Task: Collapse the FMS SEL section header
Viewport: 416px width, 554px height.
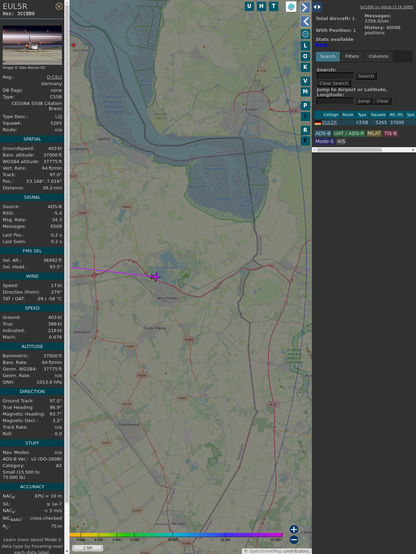Action: 32,251
